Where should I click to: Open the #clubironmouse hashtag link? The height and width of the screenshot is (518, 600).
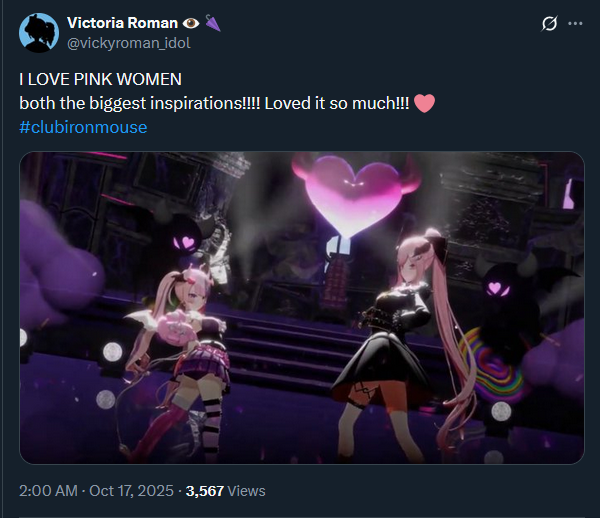point(83,127)
